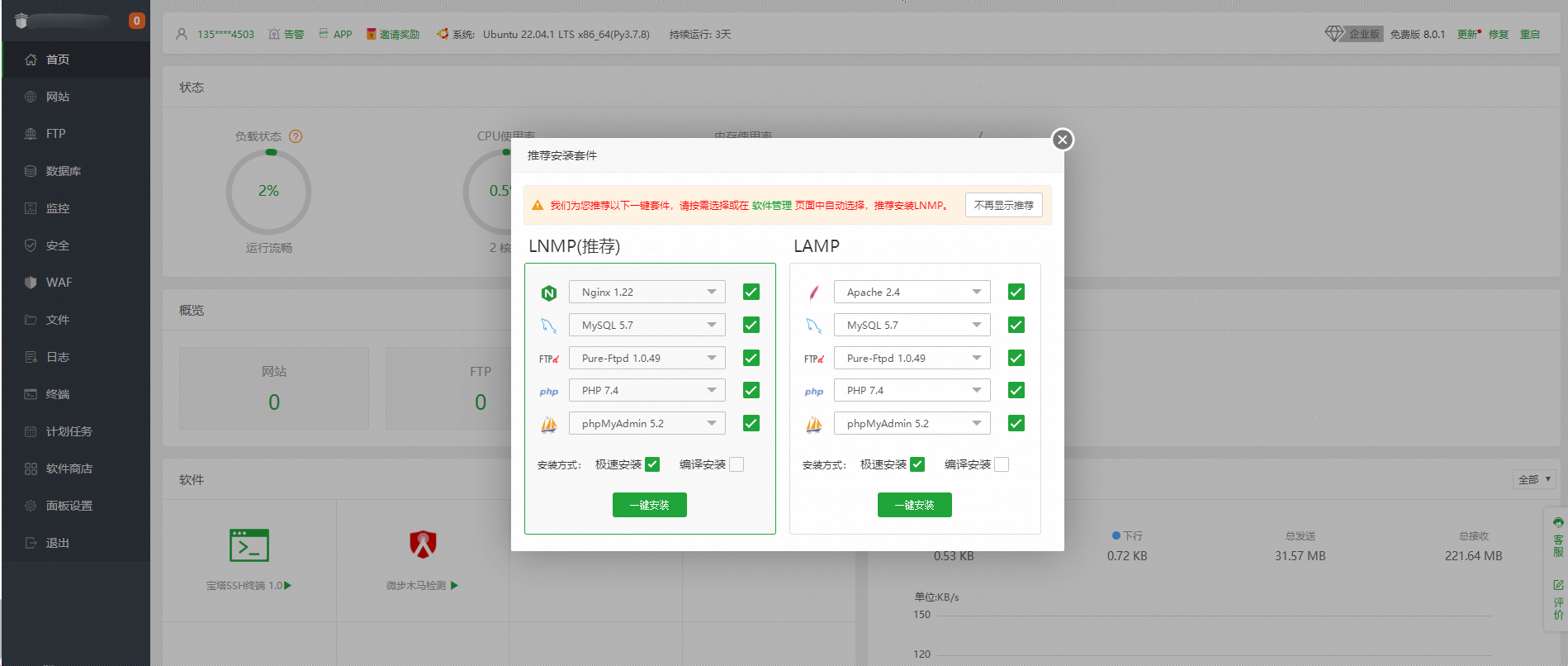
Task: Click the Nginx logo icon in LNMP
Action: (549, 293)
